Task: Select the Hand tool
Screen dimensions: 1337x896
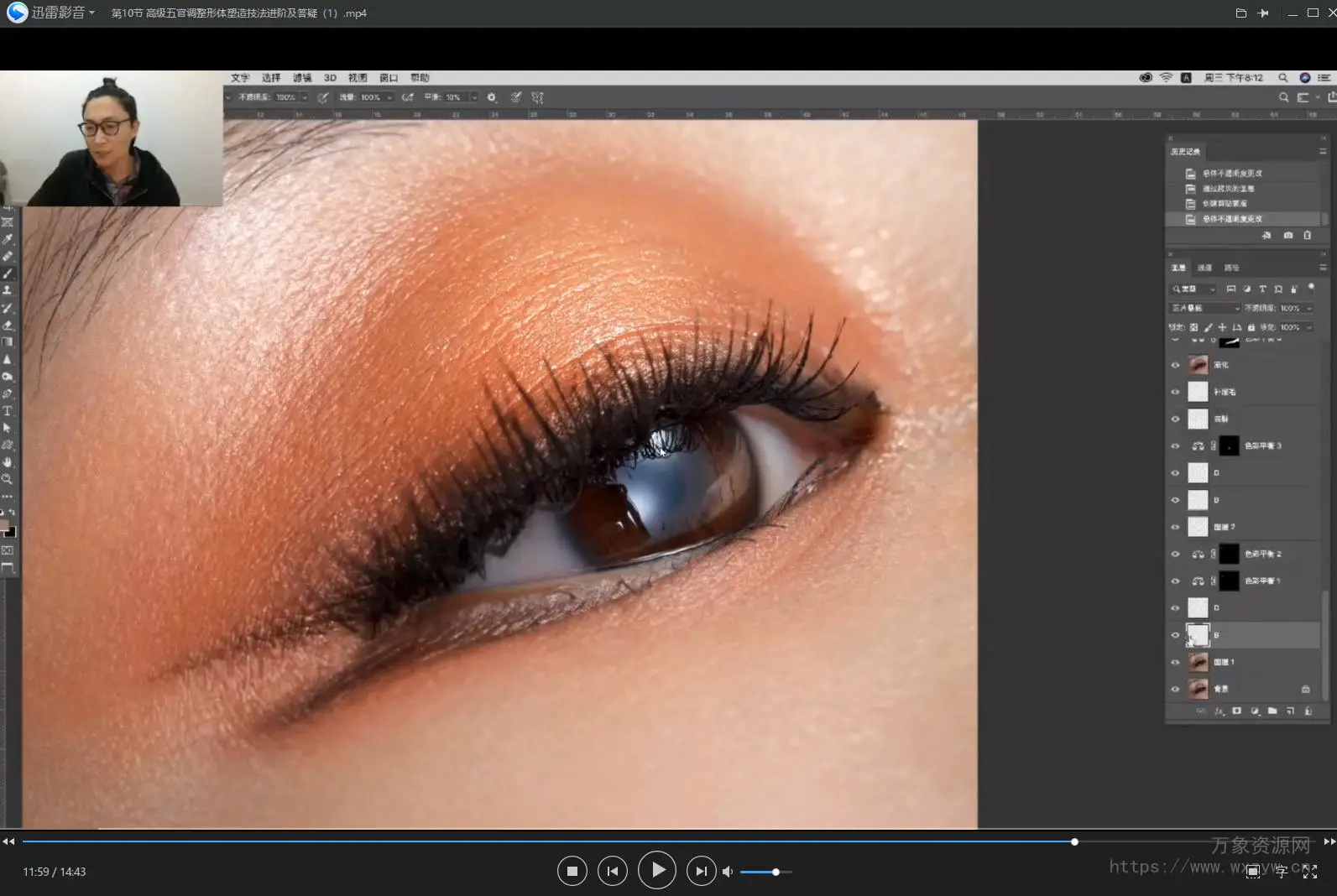Action: 8,462
